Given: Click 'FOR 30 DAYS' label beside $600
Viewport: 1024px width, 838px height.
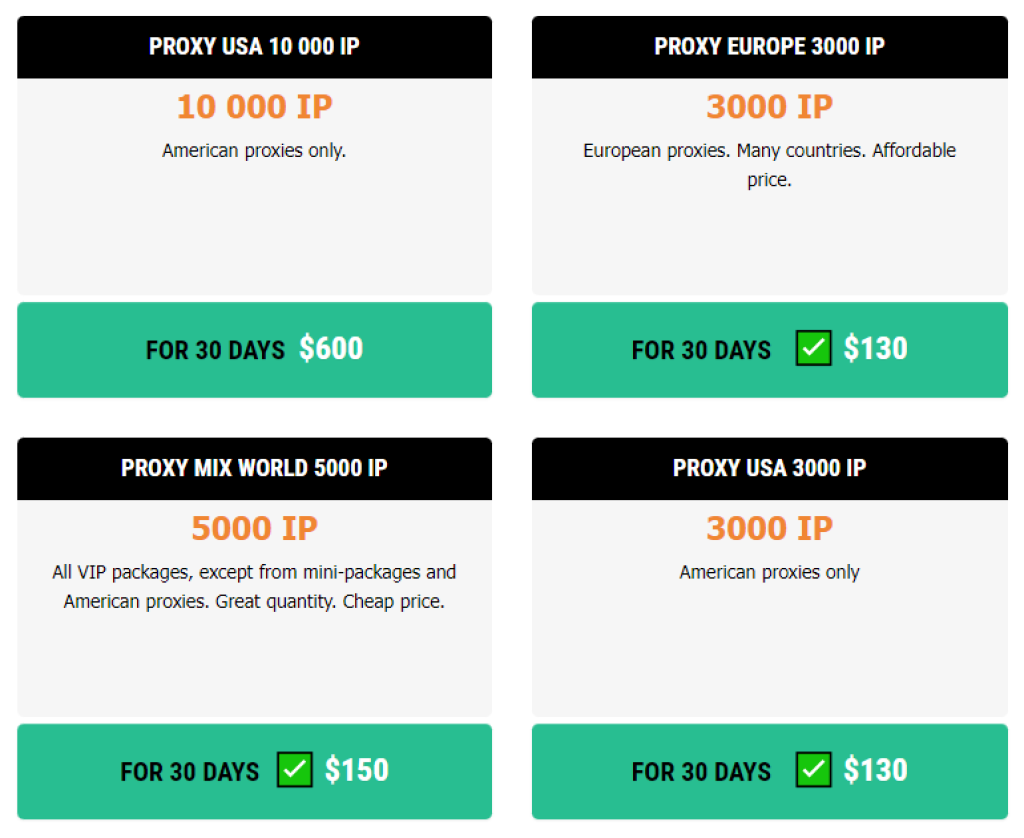Looking at the screenshot, I should tap(215, 350).
